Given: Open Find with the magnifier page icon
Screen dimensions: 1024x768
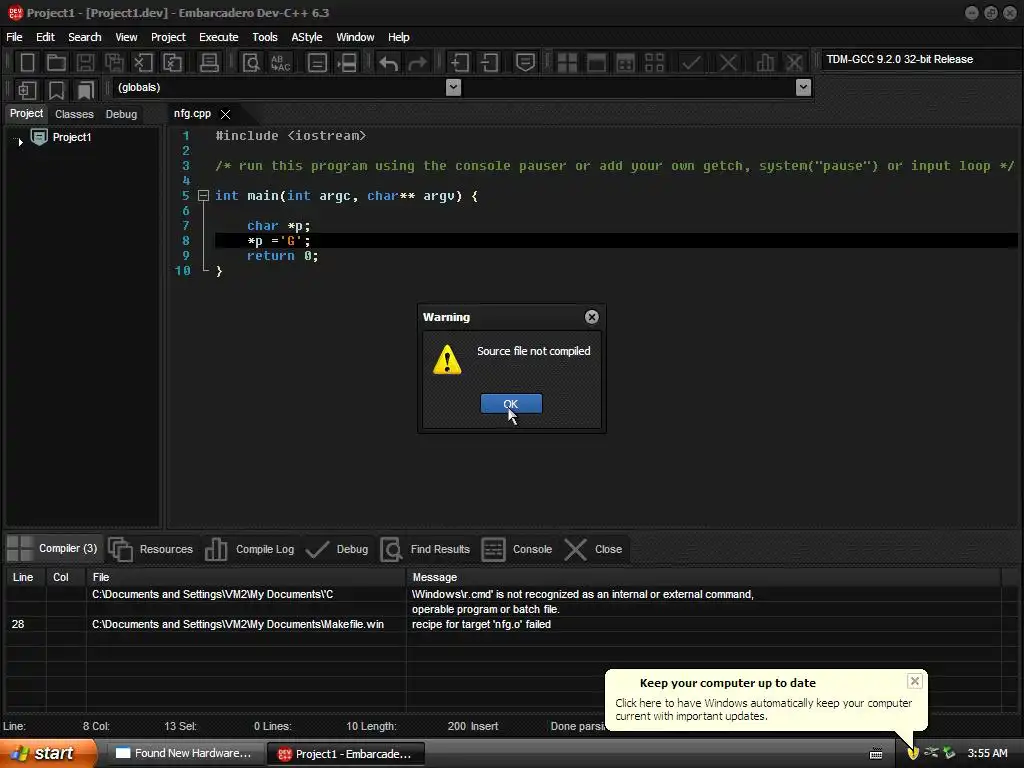Looking at the screenshot, I should coord(251,63).
